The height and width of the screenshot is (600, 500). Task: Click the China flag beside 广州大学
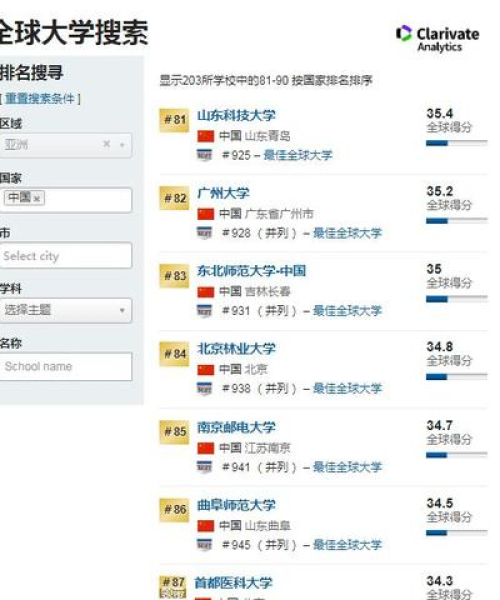click(x=205, y=214)
